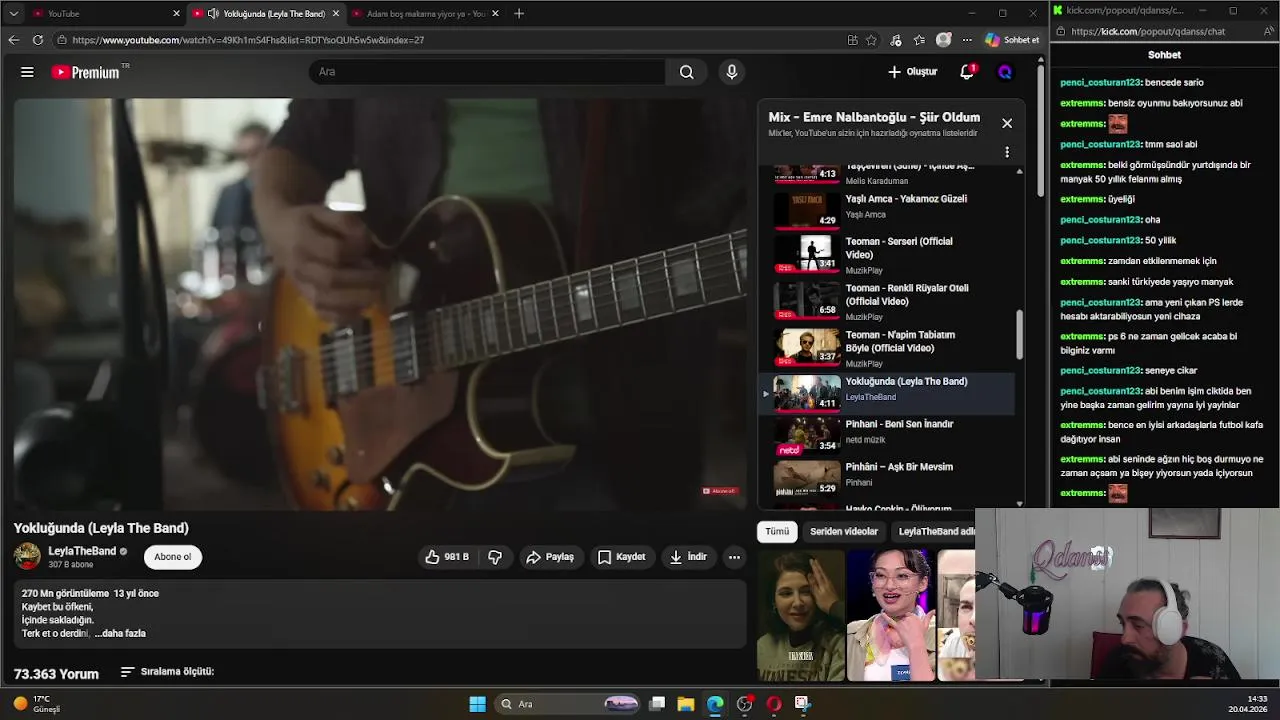Image resolution: width=1280 pixels, height=720 pixels.
Task: Open browser settings three-dot menu
Action: coord(967,40)
